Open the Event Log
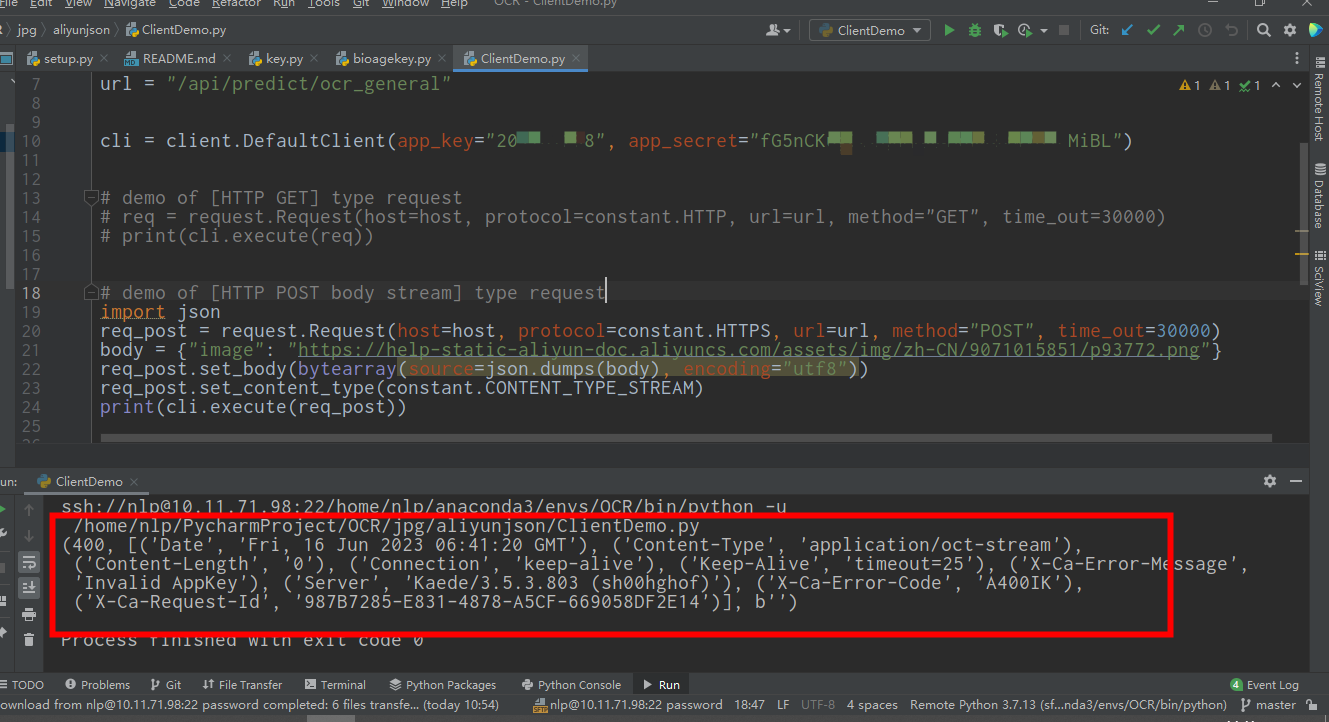1329x722 pixels. coord(1264,685)
